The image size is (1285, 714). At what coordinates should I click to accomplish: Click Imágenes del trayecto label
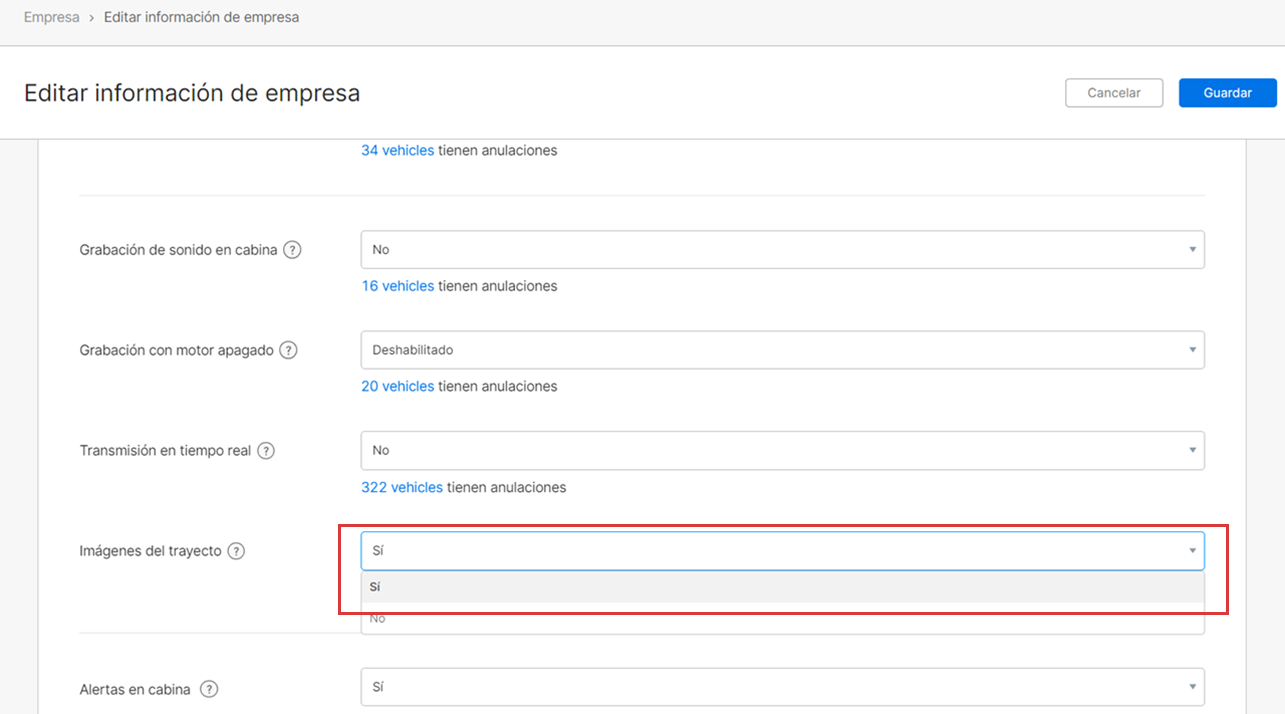pos(150,551)
